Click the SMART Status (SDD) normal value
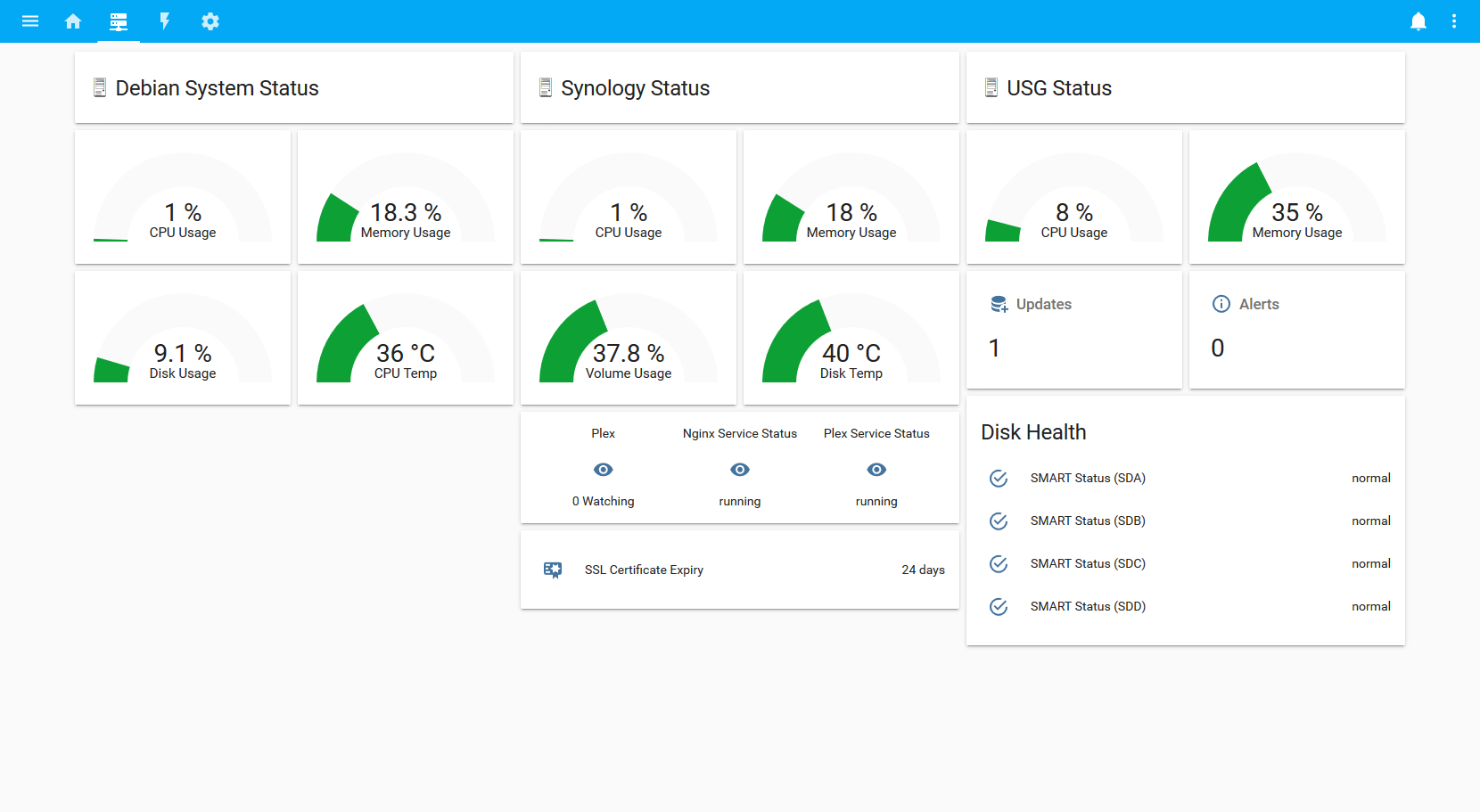 pos(1370,607)
